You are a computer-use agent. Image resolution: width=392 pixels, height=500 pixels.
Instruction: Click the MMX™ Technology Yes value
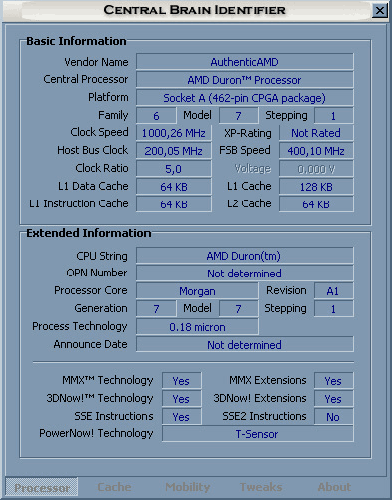point(182,381)
